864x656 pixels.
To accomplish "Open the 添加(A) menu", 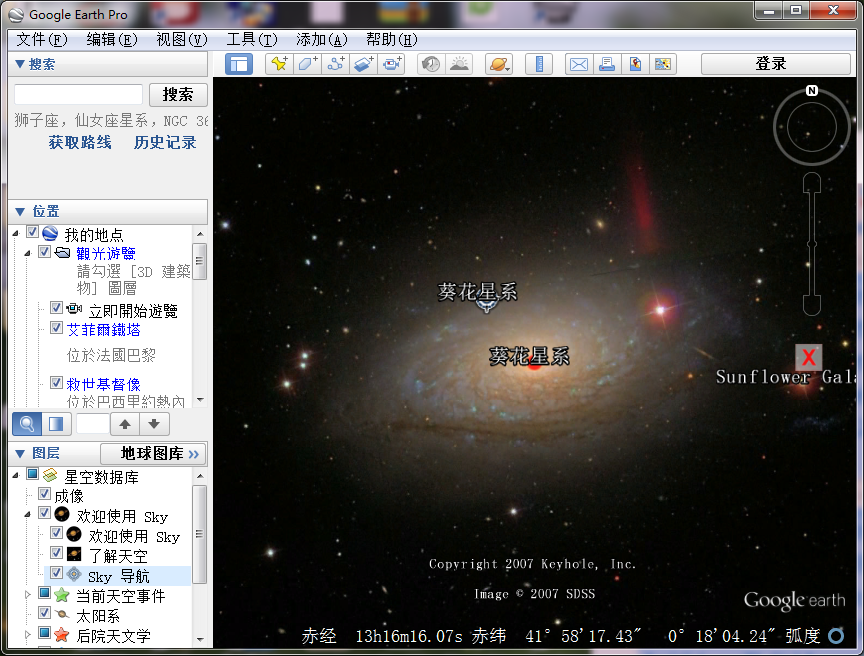I will click(322, 40).
